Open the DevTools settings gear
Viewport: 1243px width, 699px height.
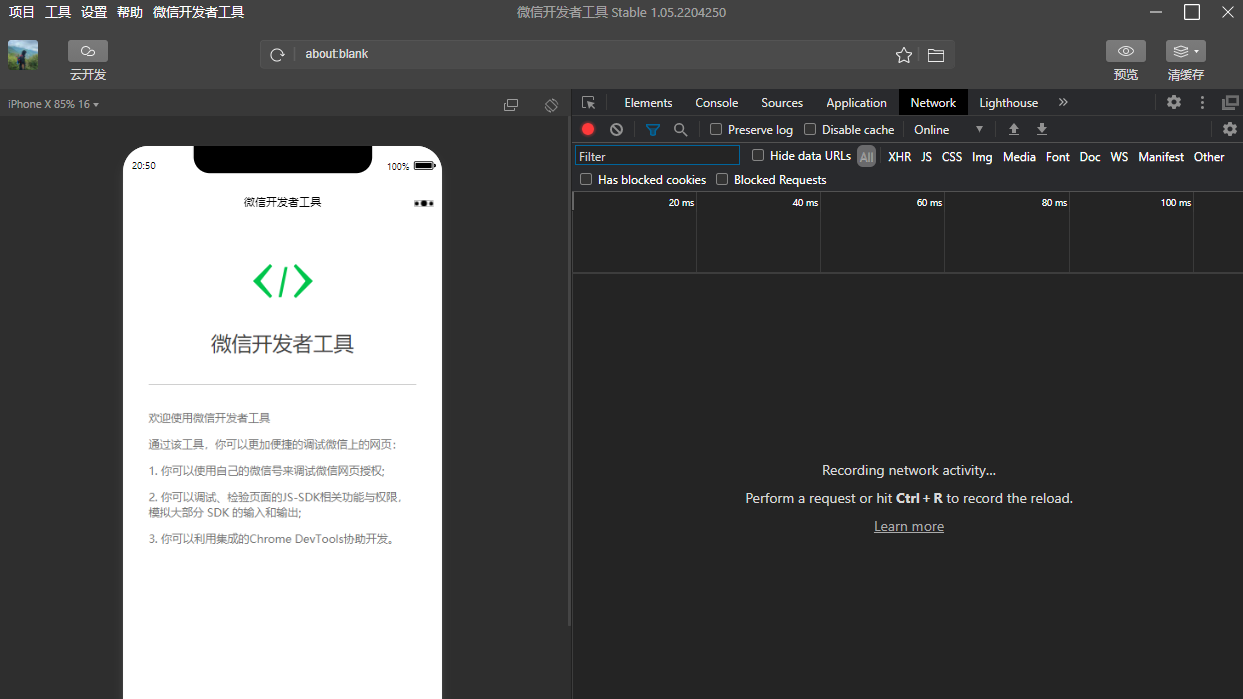[1172, 102]
